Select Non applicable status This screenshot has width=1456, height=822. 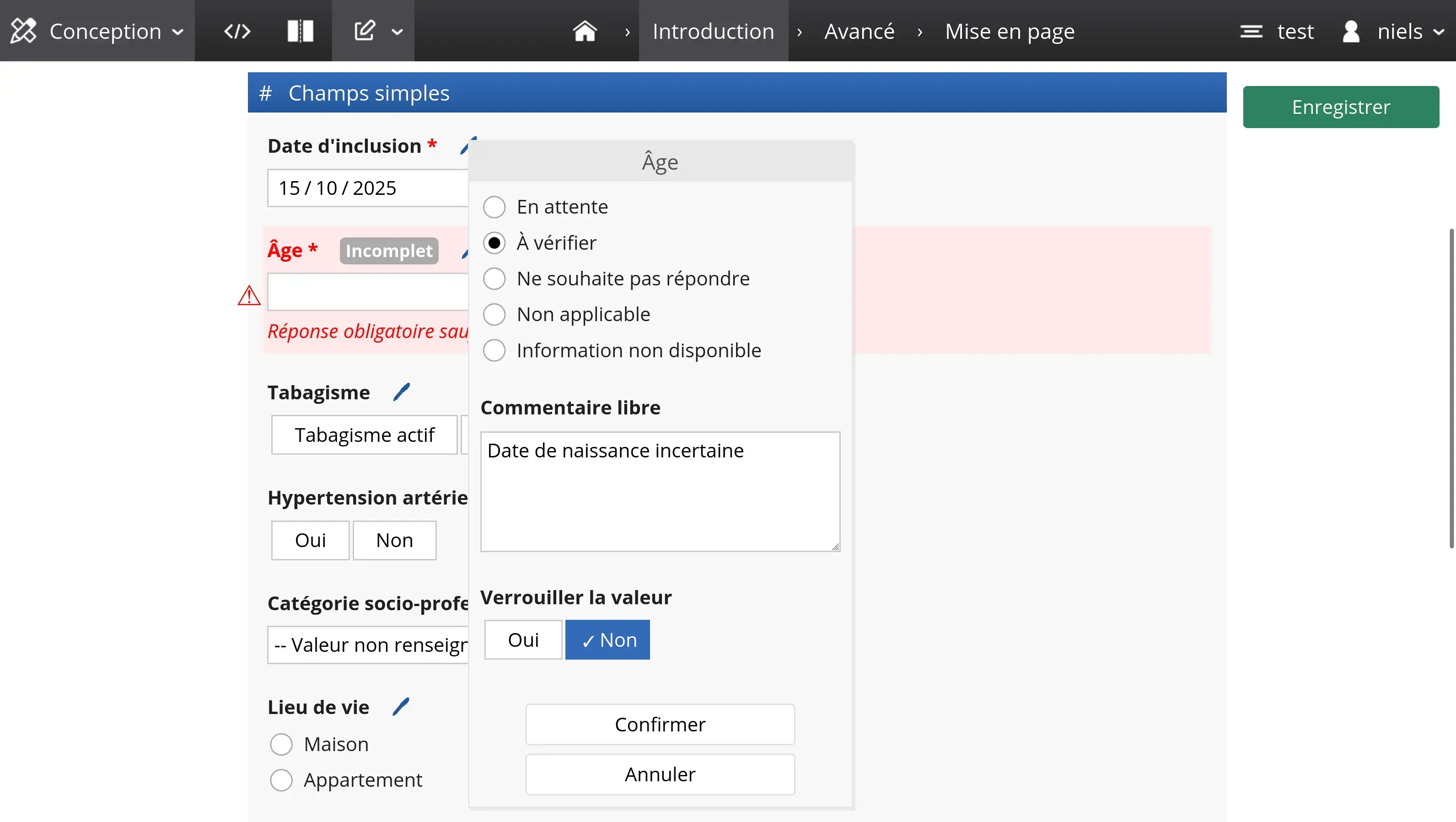494,314
